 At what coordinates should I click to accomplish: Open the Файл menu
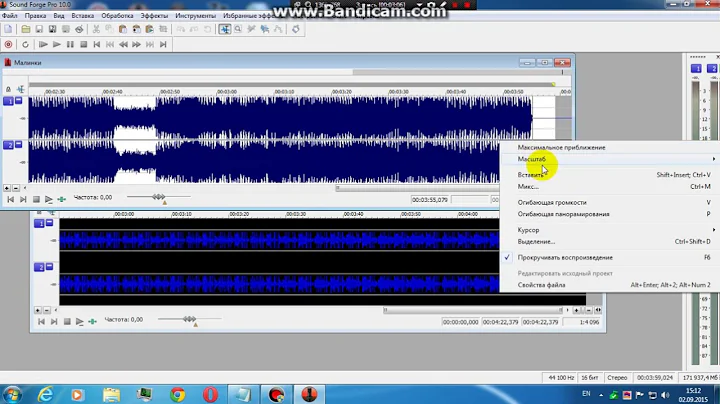(x=10, y=16)
